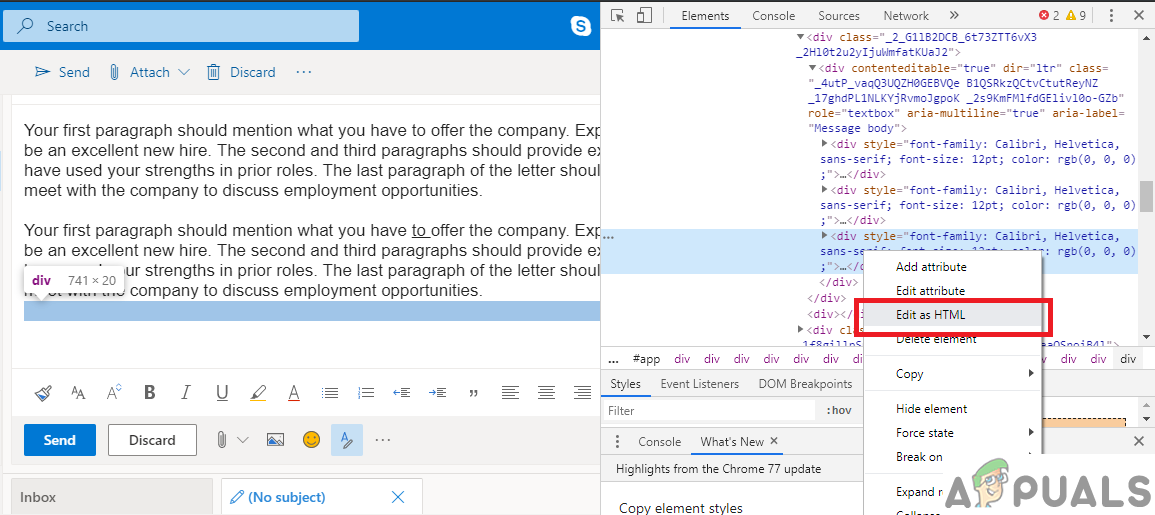This screenshot has width=1155, height=515.
Task: Choose Hide element from context menu
Action: (x=932, y=409)
